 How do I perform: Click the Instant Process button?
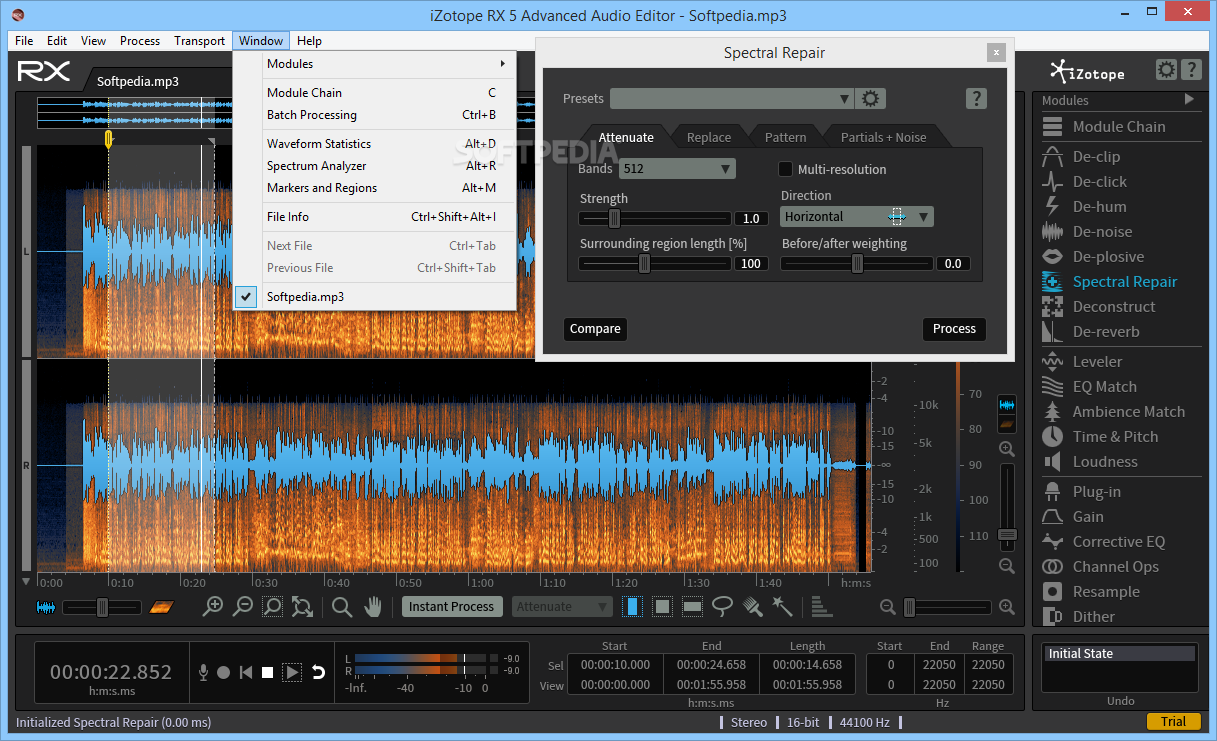451,606
